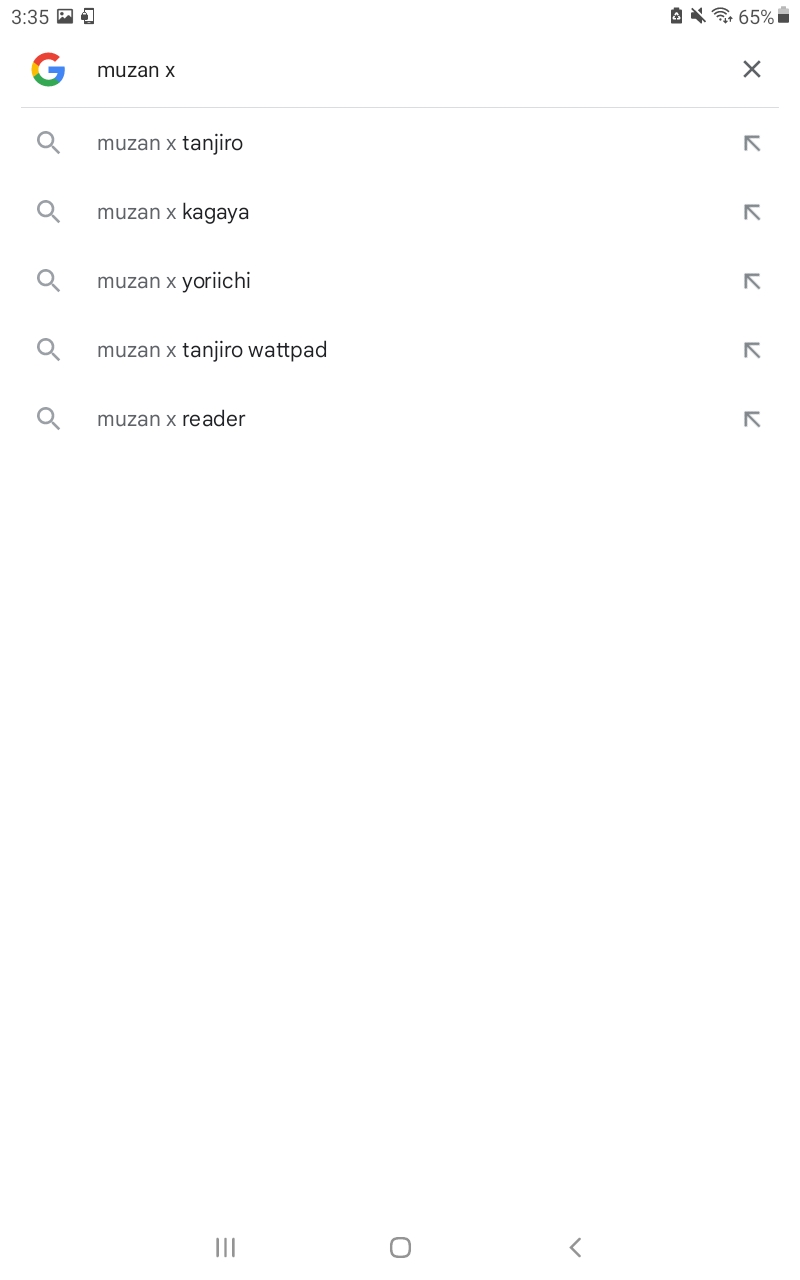Tap search icon beside muzan x yoriichi

click(x=48, y=281)
